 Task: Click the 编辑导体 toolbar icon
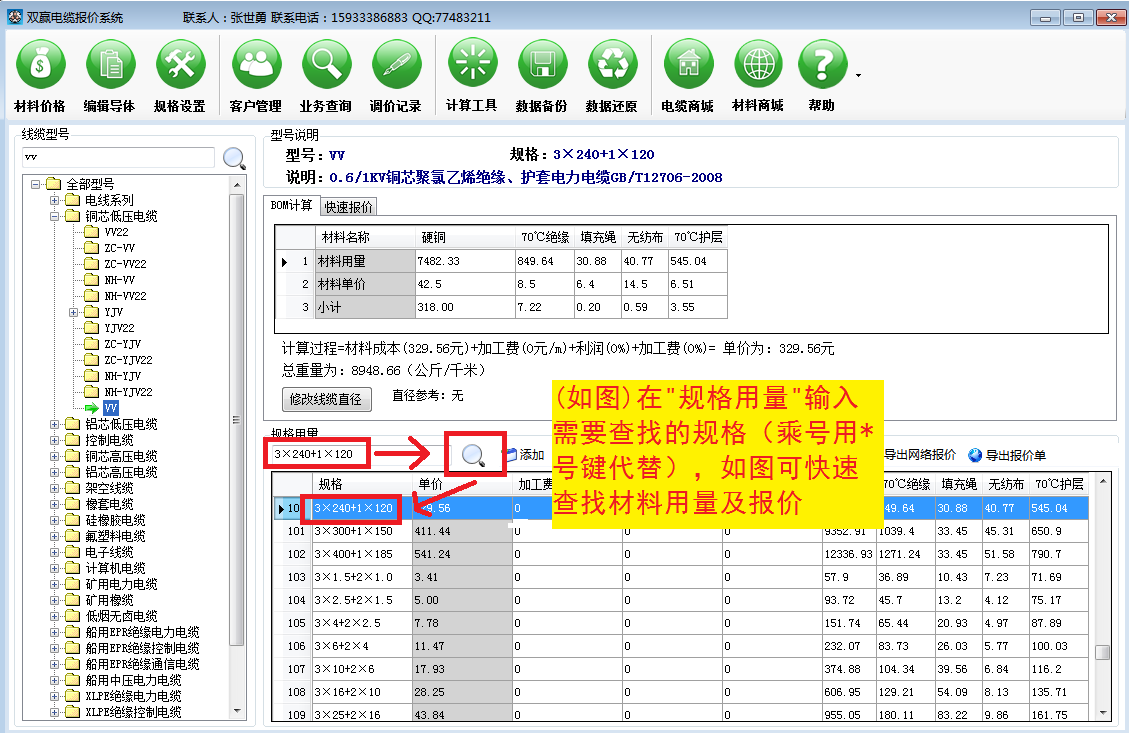click(110, 65)
